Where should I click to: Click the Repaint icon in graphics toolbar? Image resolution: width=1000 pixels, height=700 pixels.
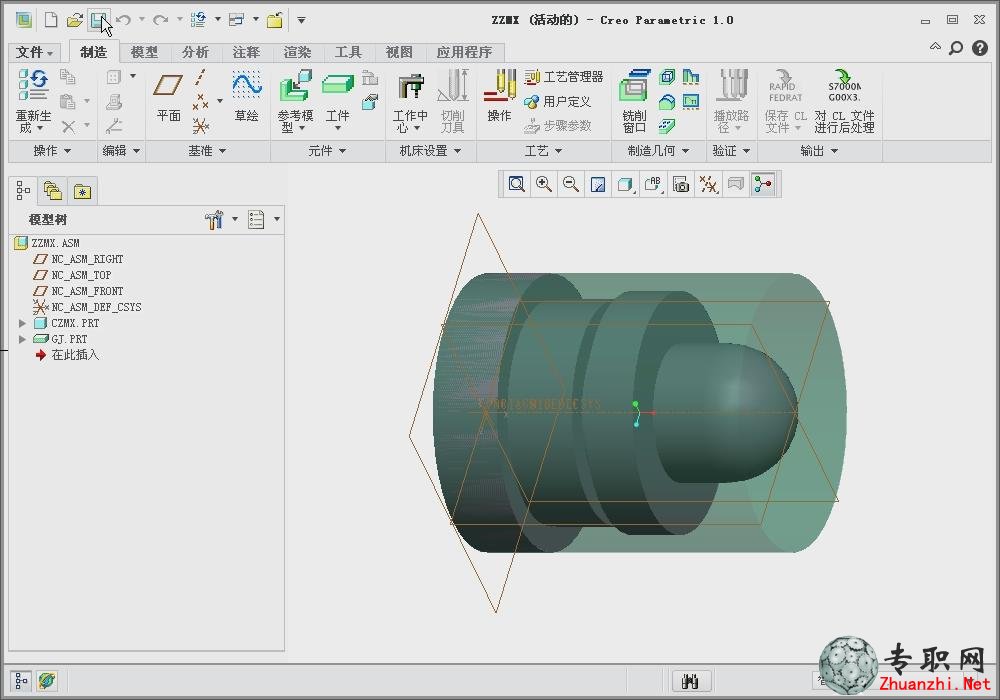[598, 185]
